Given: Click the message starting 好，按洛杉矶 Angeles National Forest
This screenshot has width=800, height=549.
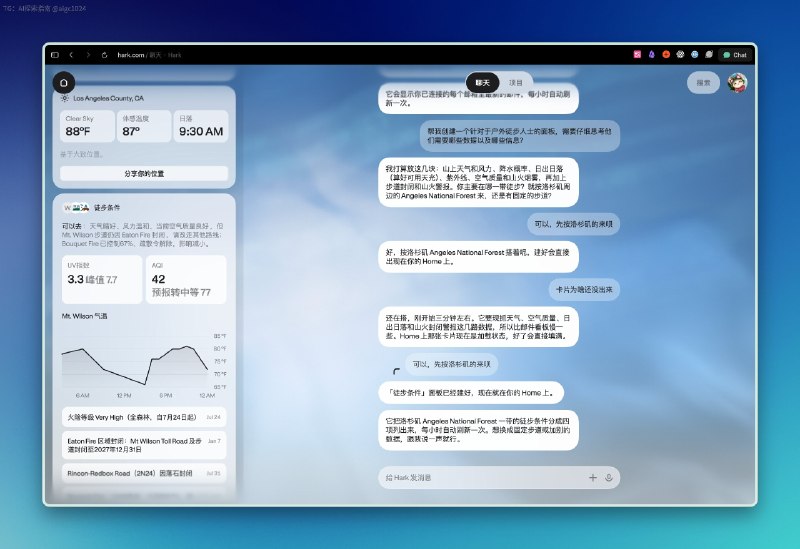Looking at the screenshot, I should click(x=478, y=257).
